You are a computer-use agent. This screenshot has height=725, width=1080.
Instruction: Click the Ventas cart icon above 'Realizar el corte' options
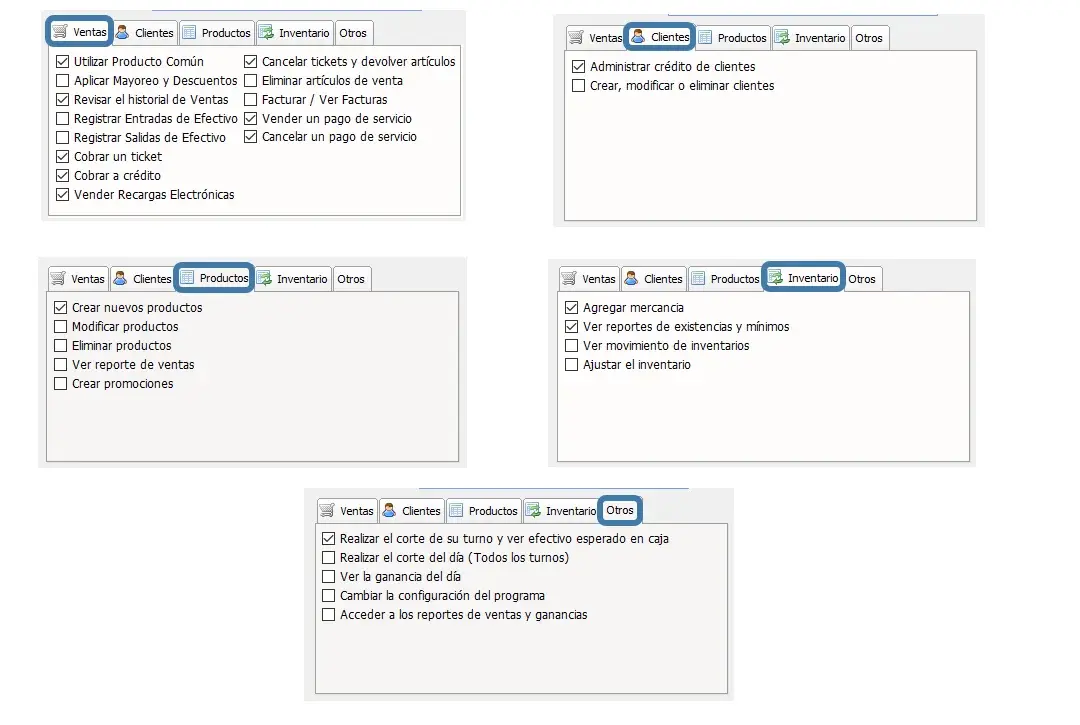[326, 510]
